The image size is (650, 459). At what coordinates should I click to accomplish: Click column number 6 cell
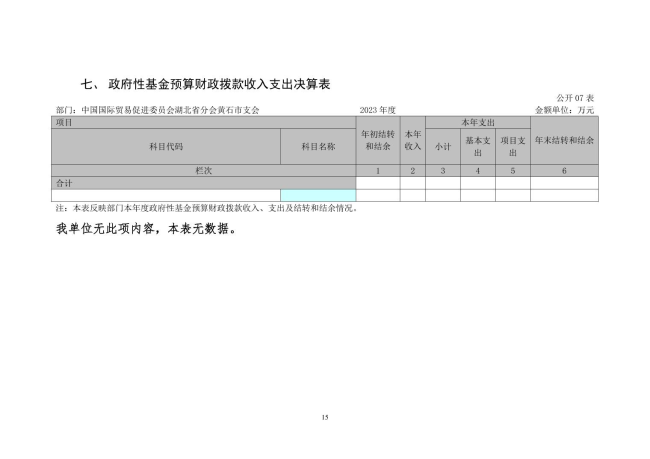564,170
